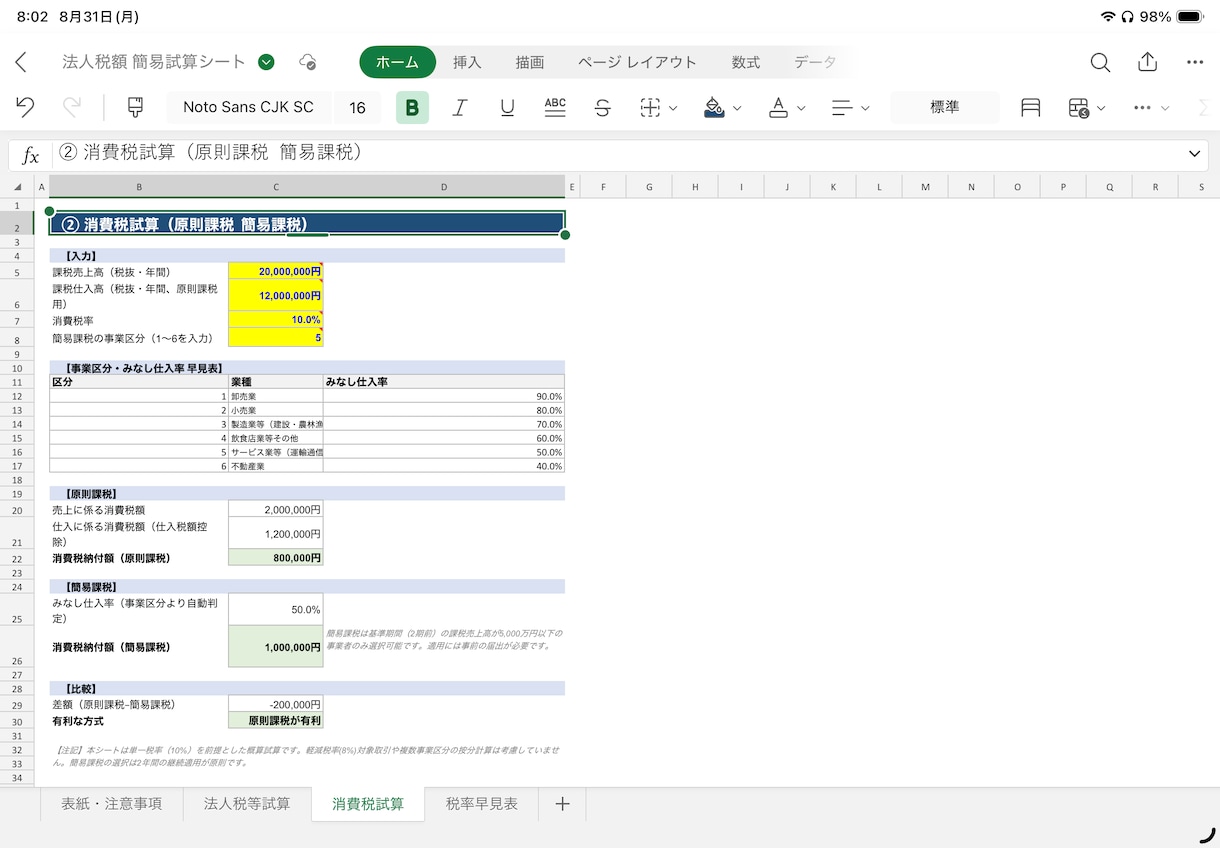The height and width of the screenshot is (848, 1220).
Task: Apply cell borders icon
Action: 650,107
